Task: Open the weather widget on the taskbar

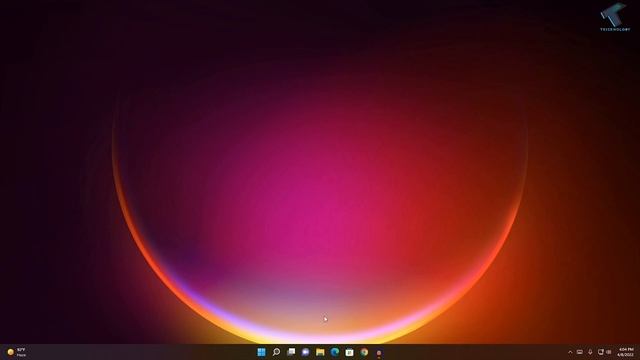Action: 17,352
